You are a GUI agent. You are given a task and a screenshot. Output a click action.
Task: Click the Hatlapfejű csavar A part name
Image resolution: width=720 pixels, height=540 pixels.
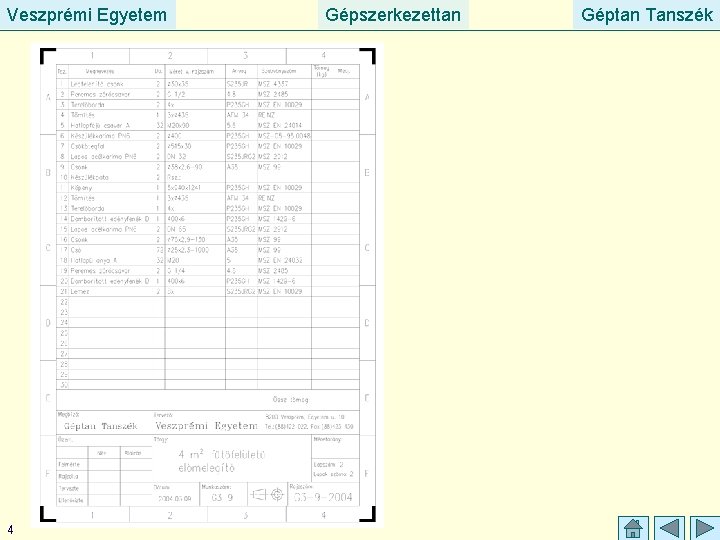(100, 125)
